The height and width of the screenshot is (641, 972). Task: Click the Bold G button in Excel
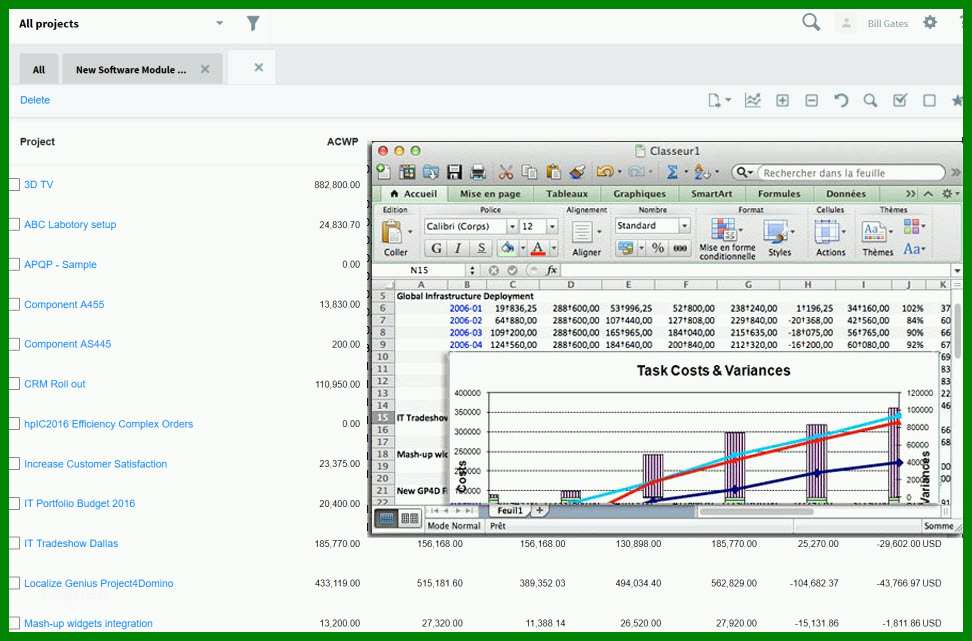click(436, 249)
